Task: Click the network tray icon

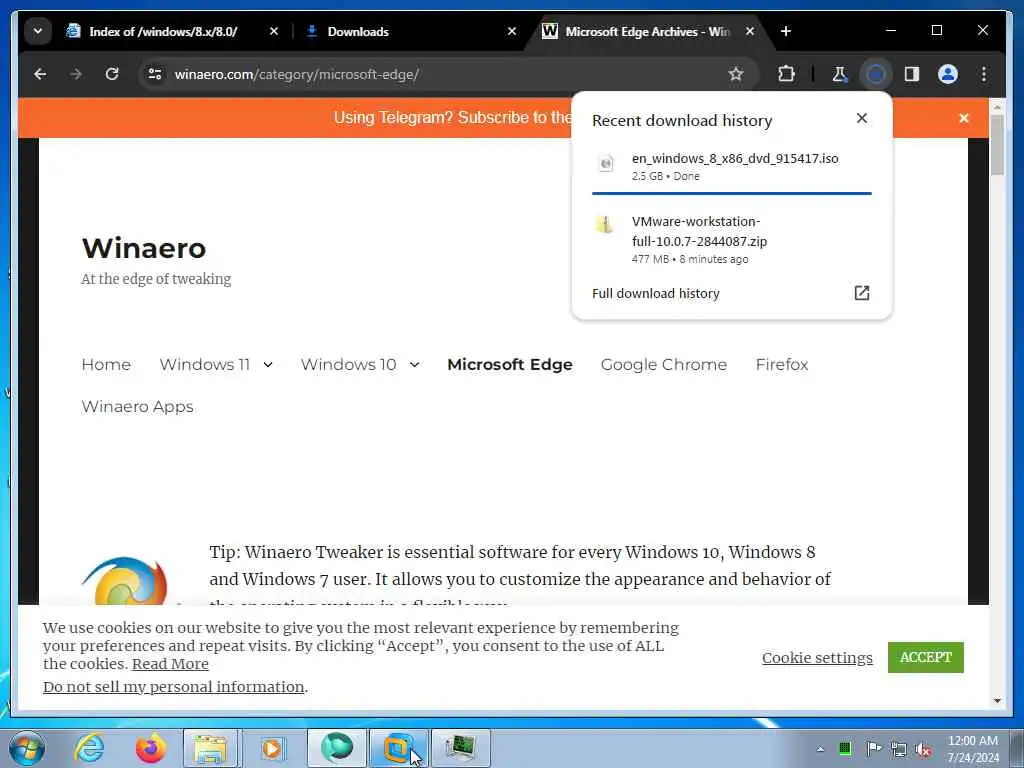Action: (899, 749)
